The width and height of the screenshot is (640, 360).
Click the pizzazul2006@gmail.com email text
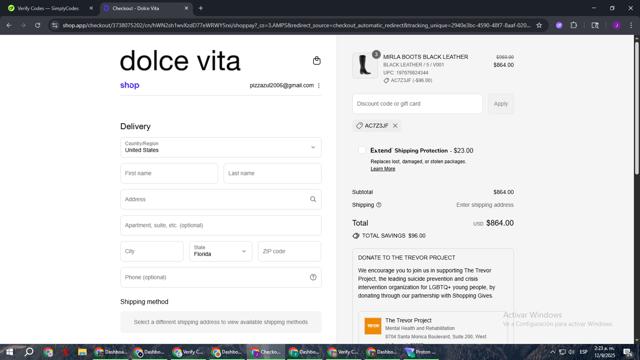coord(282,85)
